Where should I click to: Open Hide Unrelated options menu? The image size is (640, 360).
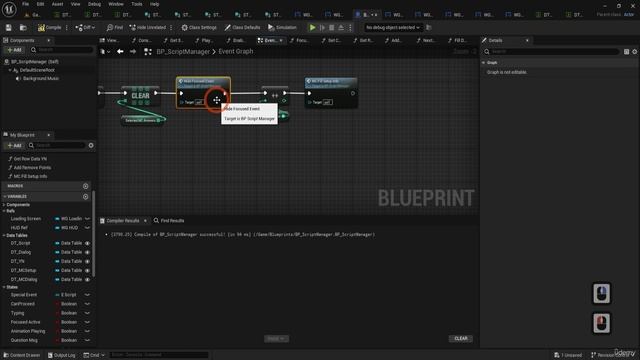pyautogui.click(x=171, y=27)
